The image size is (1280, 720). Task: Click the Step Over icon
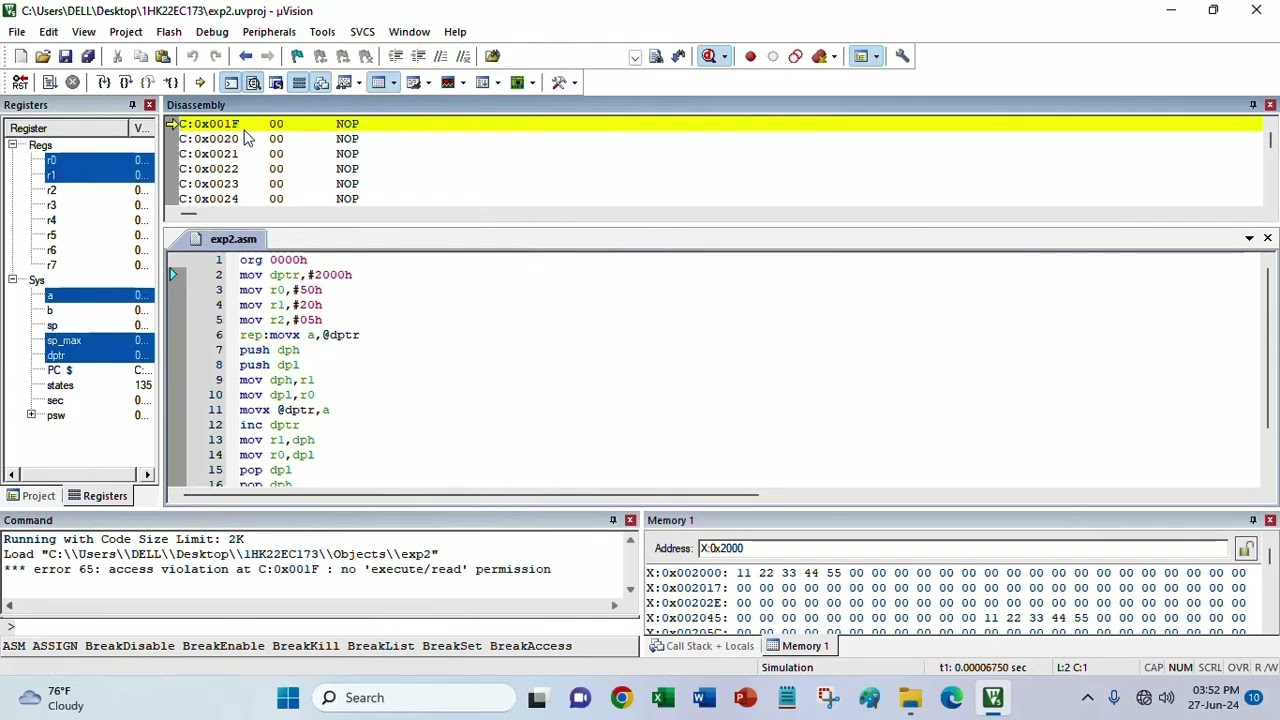[125, 82]
